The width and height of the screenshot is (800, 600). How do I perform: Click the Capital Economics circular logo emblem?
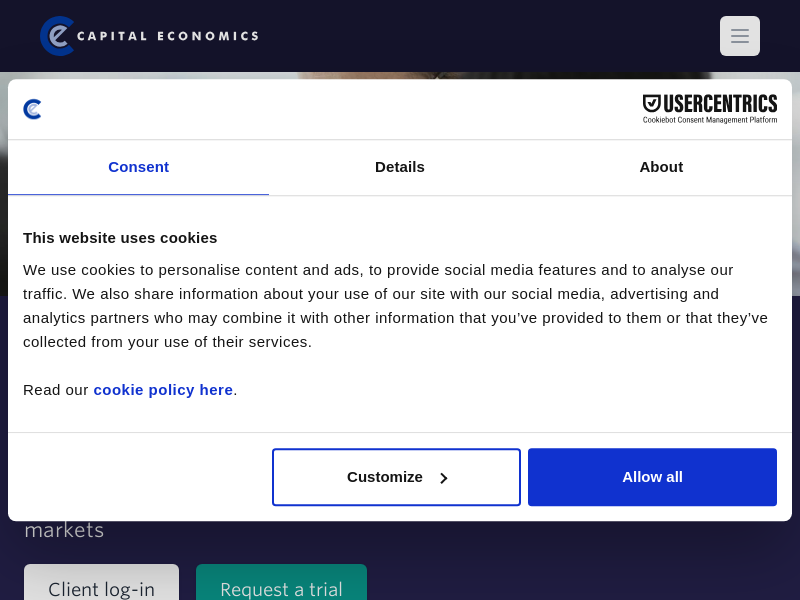pyautogui.click(x=57, y=36)
